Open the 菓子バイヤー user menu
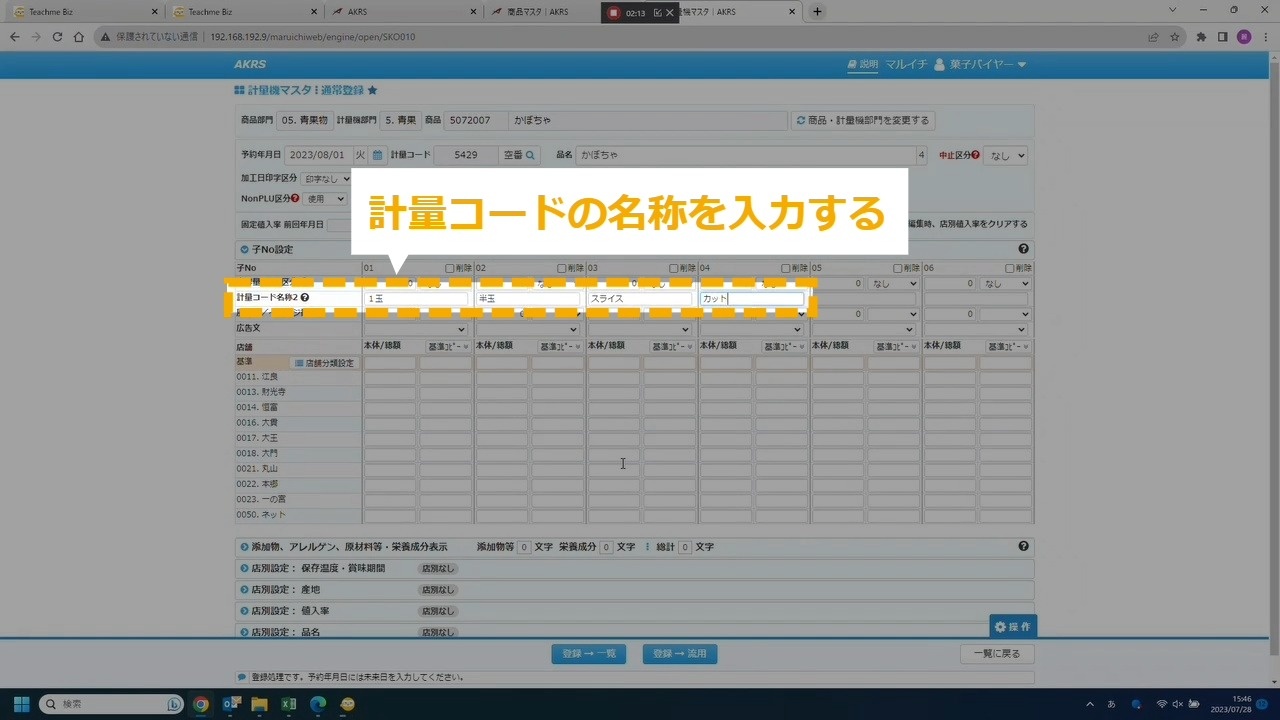 [980, 65]
